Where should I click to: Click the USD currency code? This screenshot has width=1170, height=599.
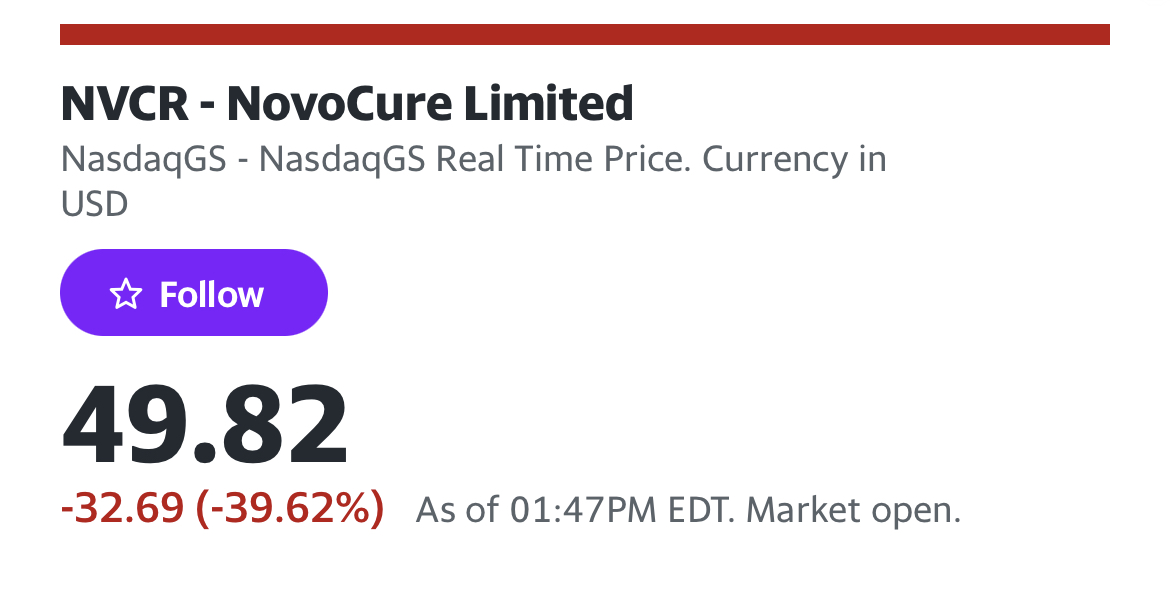[95, 205]
